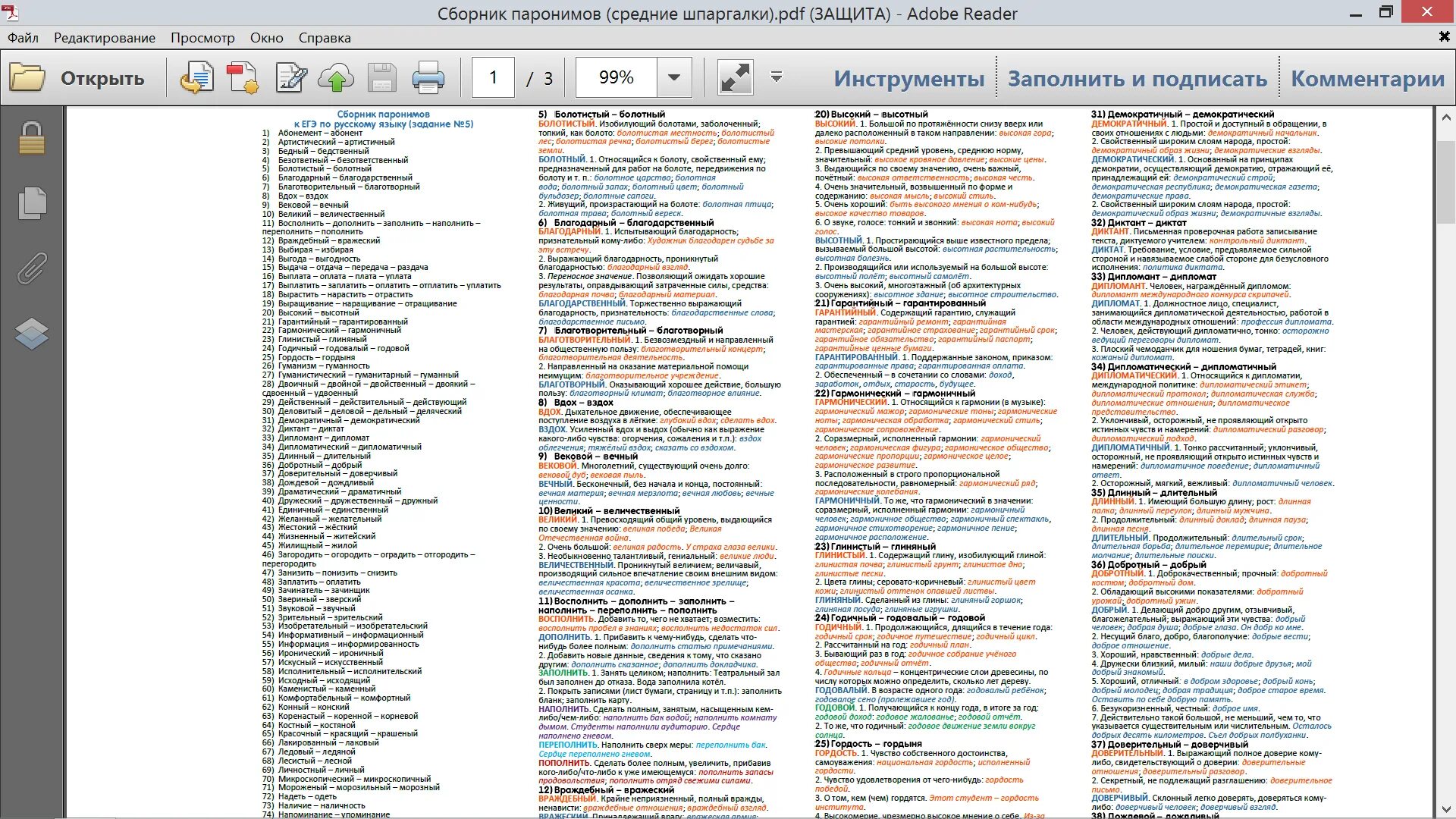The width and height of the screenshot is (1456, 819).
Task: Click the Open folder icon
Action: click(x=28, y=78)
